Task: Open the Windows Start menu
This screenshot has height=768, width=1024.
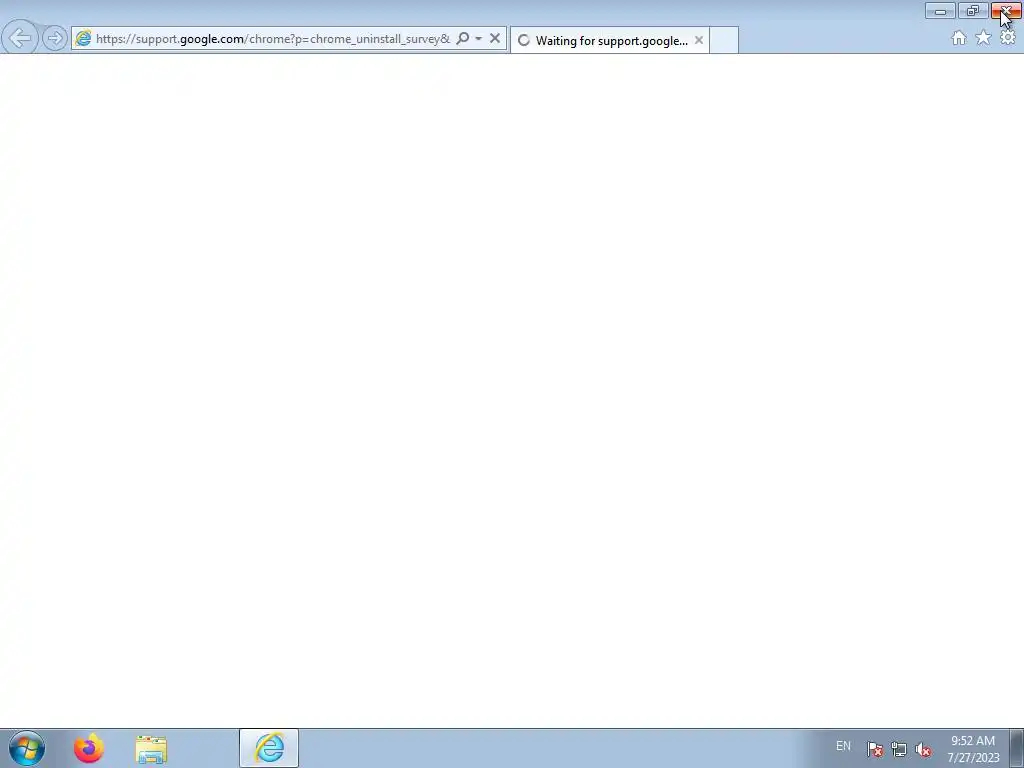Action: pyautogui.click(x=27, y=748)
